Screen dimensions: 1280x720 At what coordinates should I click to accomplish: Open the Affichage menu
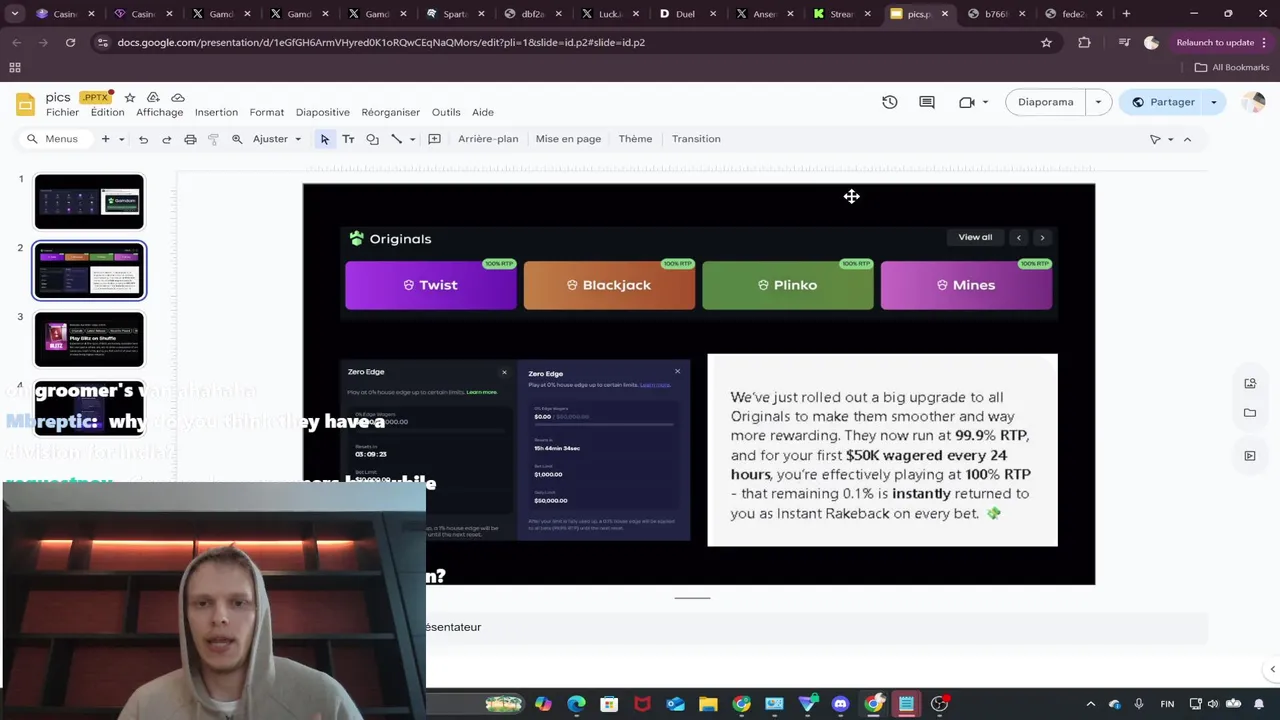(159, 112)
